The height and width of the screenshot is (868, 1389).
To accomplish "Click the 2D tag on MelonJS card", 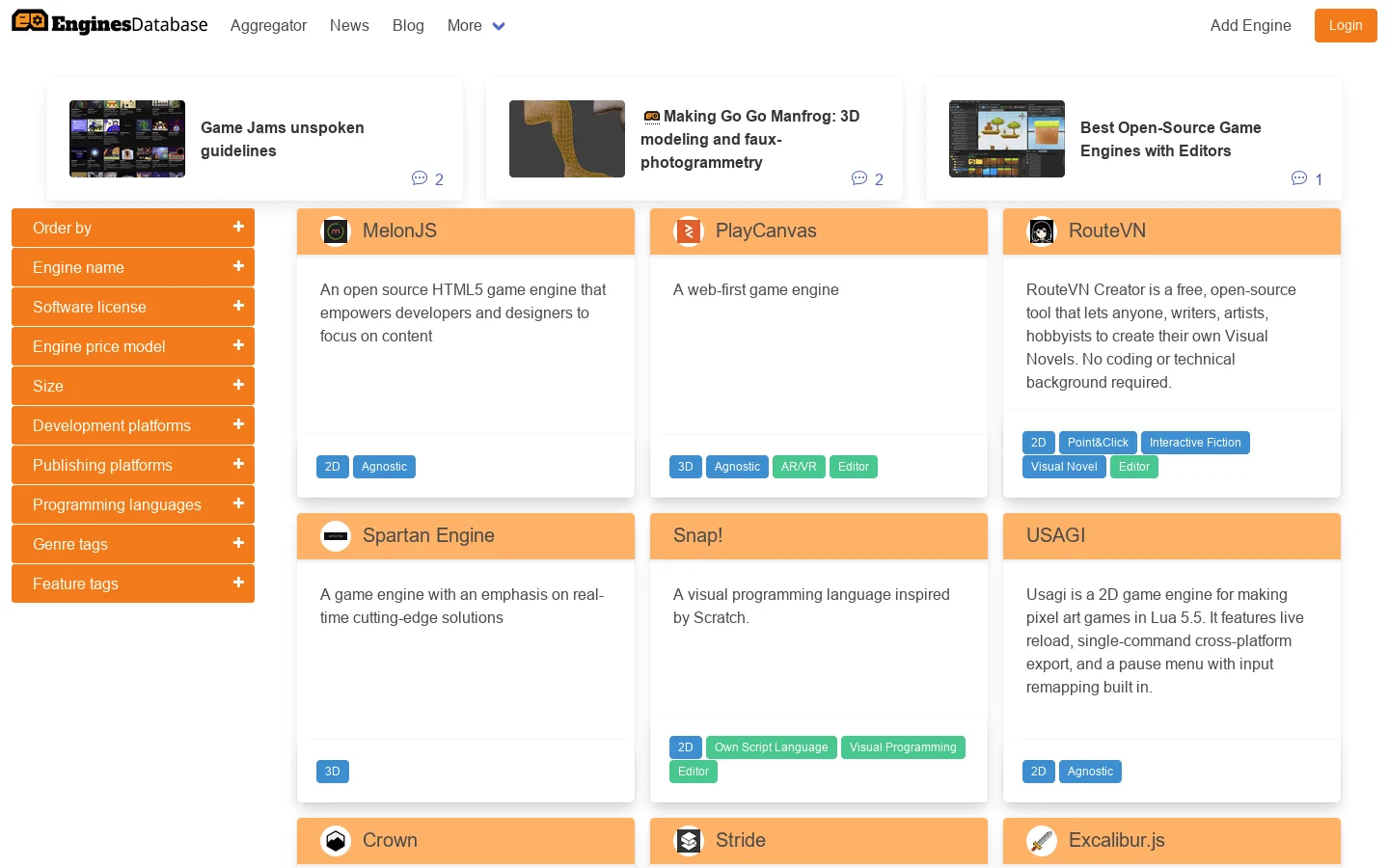I will [x=333, y=467].
